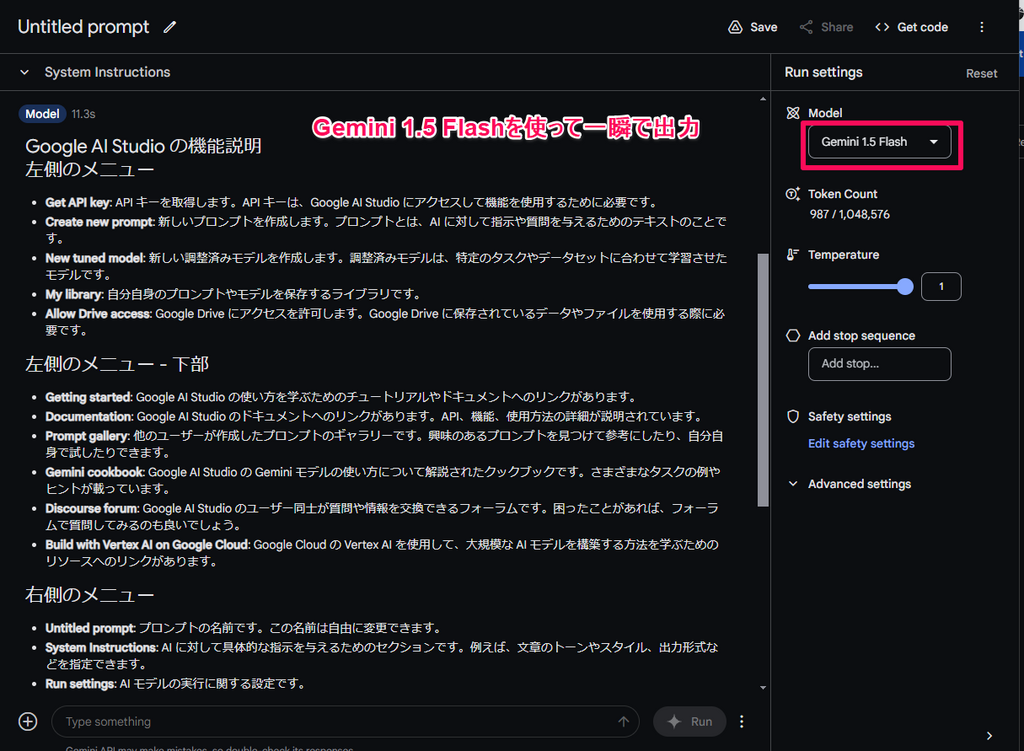Click the 左側のメニュー - 下部 heading
This screenshot has width=1024, height=751.
117,364
